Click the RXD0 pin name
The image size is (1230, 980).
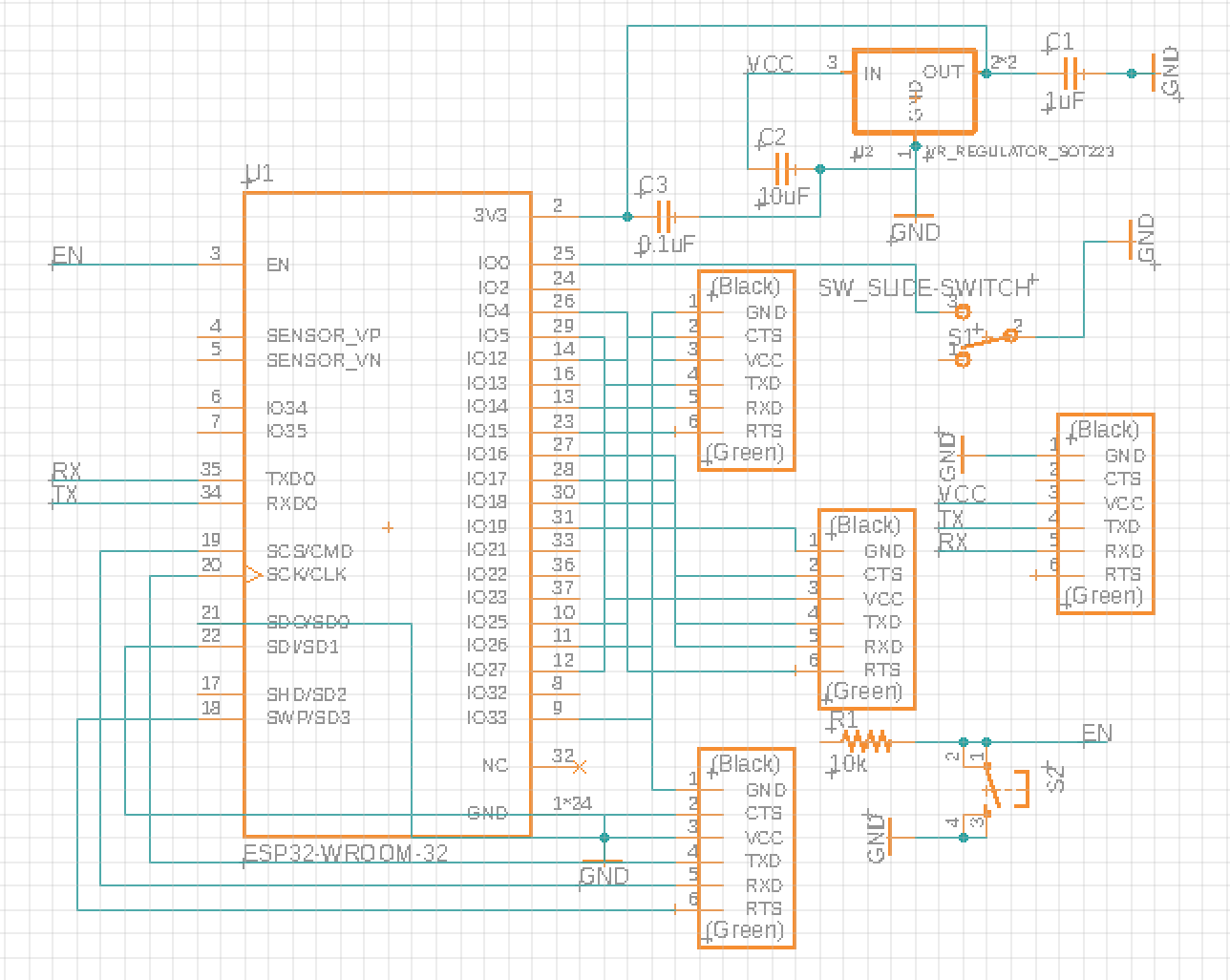coord(292,503)
